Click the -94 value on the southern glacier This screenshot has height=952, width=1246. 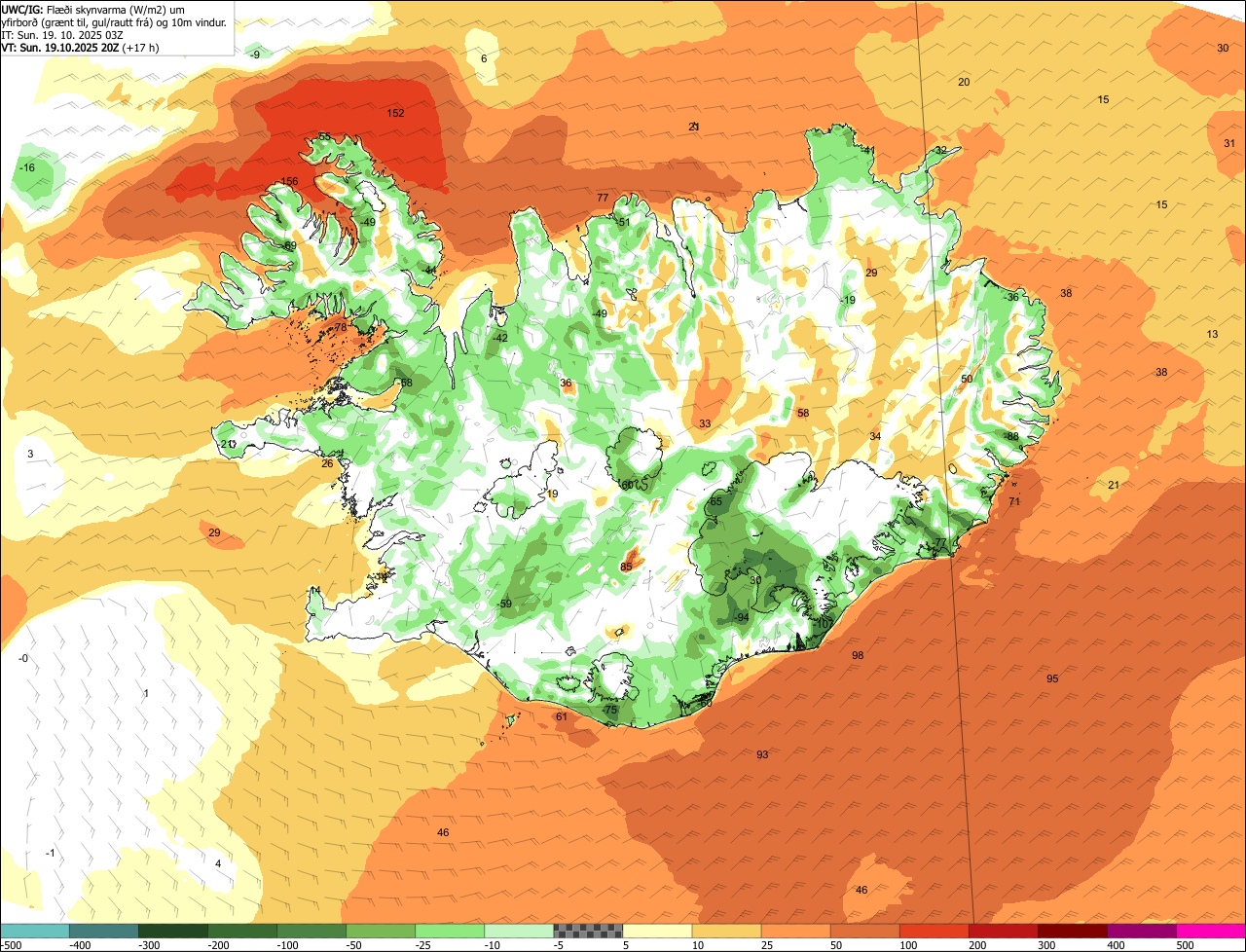741,618
